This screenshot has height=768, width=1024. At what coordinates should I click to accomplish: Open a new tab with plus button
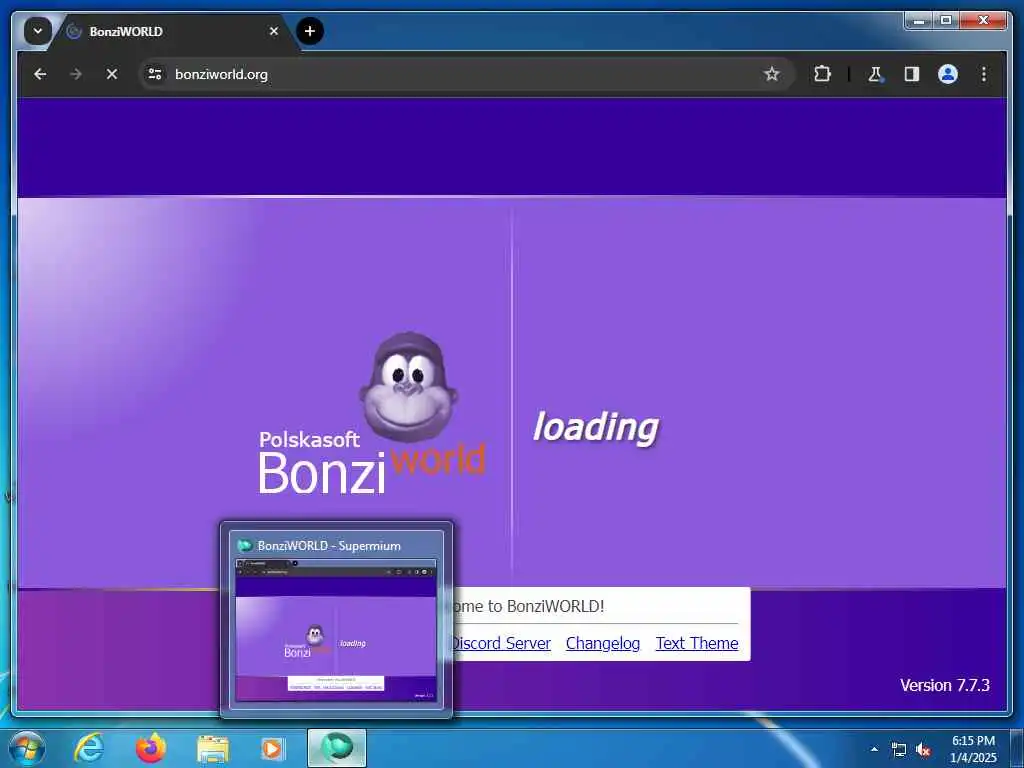click(x=310, y=31)
